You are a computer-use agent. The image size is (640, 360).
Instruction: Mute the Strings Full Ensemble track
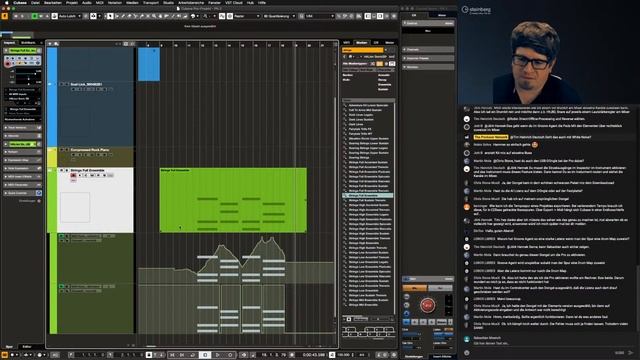click(62, 170)
